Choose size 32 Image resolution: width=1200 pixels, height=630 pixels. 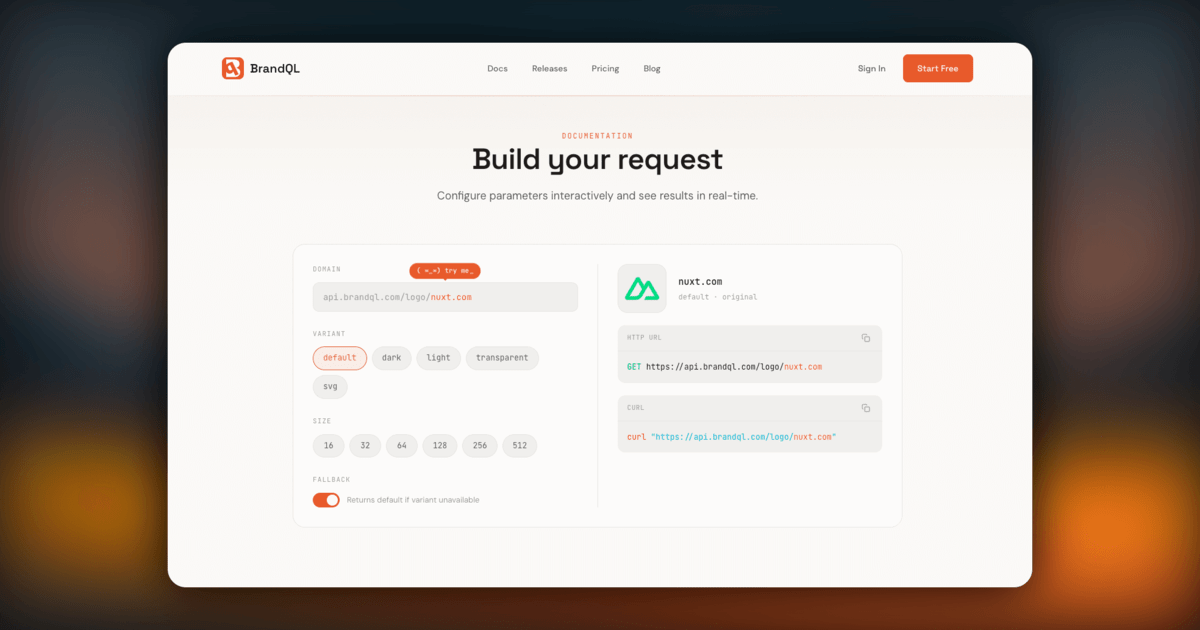pos(365,446)
